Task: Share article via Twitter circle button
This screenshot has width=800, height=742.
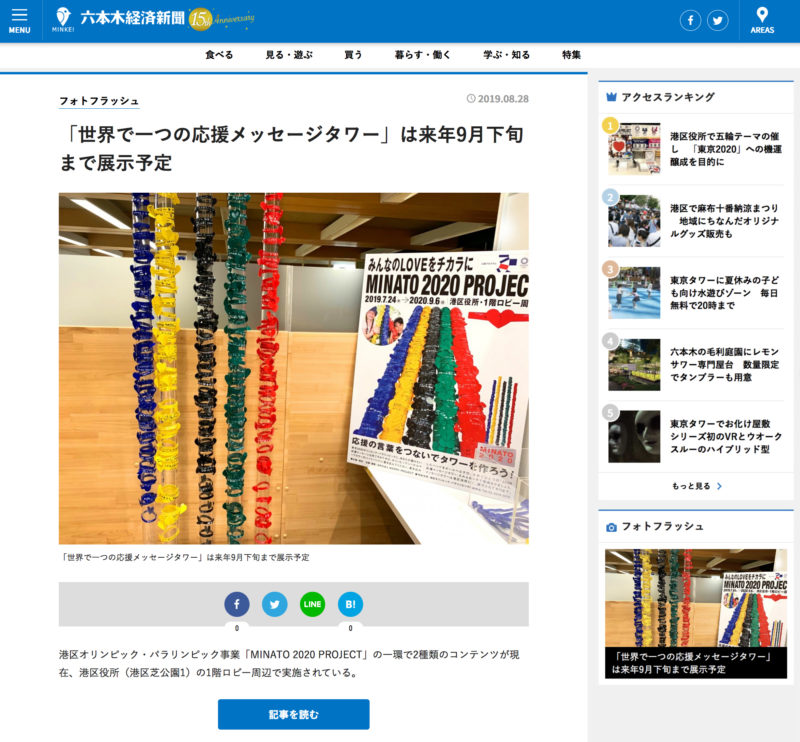Action: point(274,604)
